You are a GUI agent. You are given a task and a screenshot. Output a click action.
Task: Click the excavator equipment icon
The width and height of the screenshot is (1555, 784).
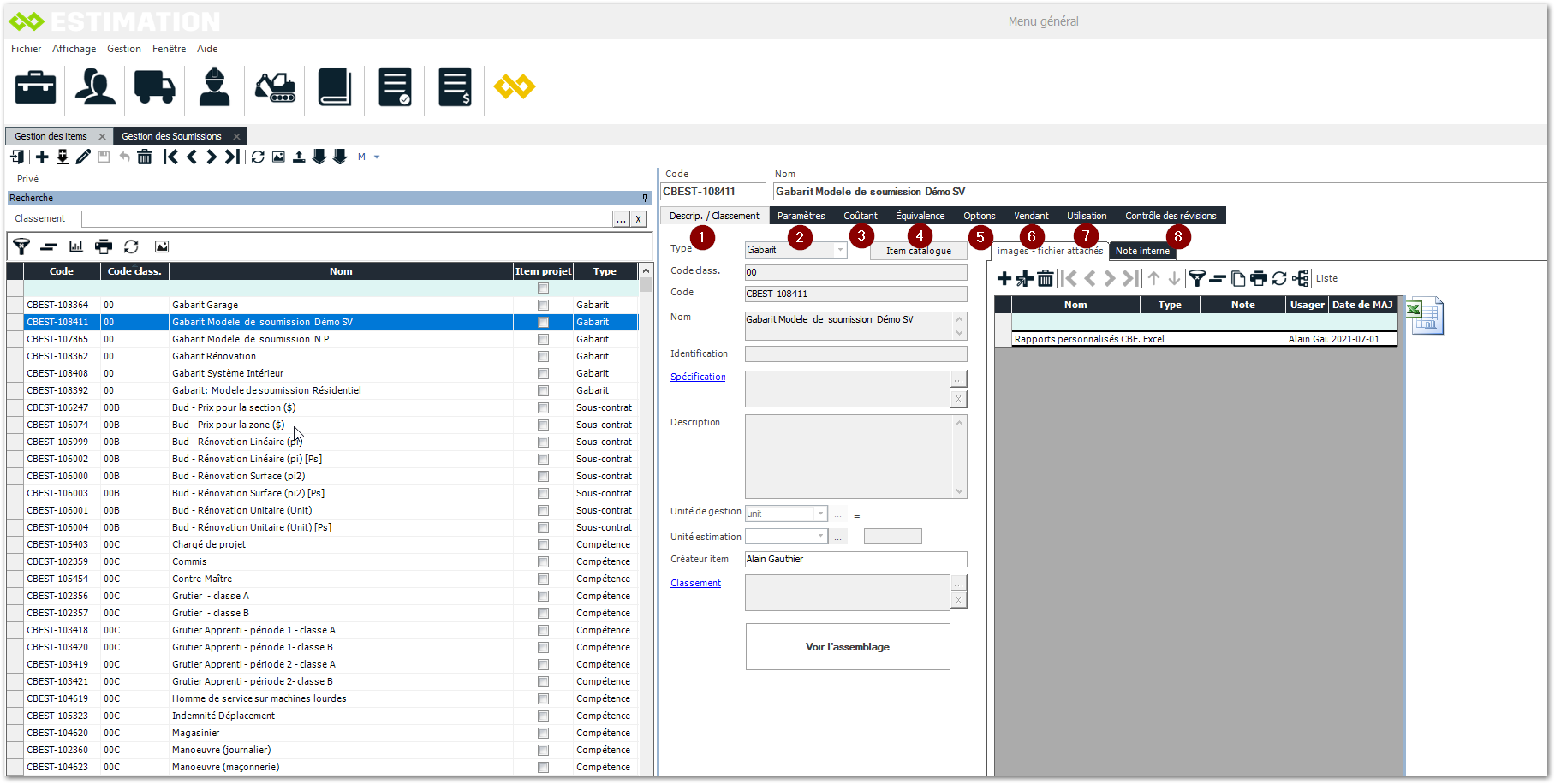275,87
